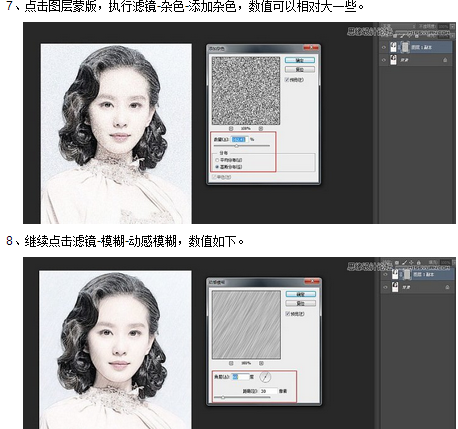
Task: Confirm the Motion Blur dialog with 确定
Action: [300, 294]
